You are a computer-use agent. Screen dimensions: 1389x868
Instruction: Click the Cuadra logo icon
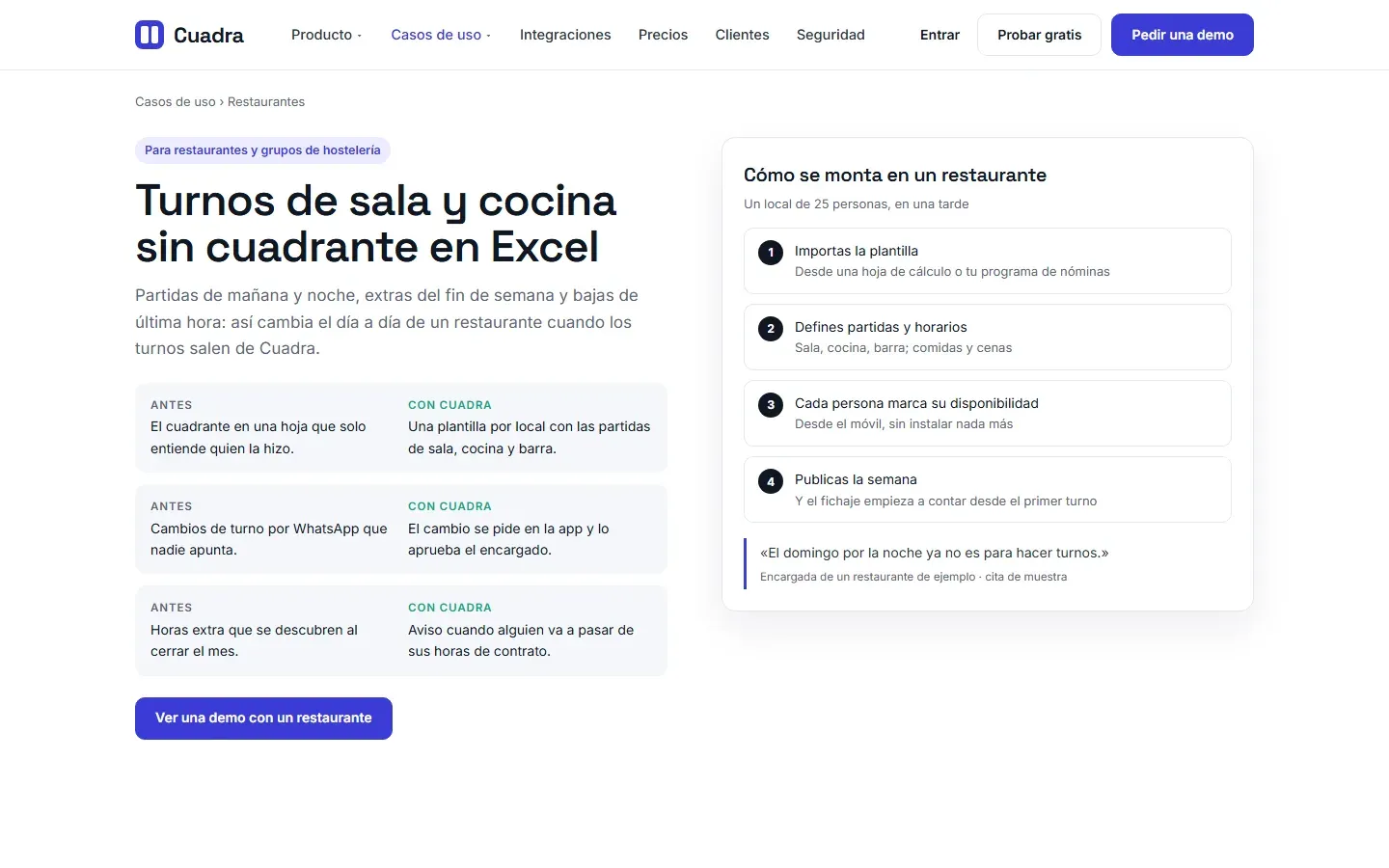pos(150,35)
